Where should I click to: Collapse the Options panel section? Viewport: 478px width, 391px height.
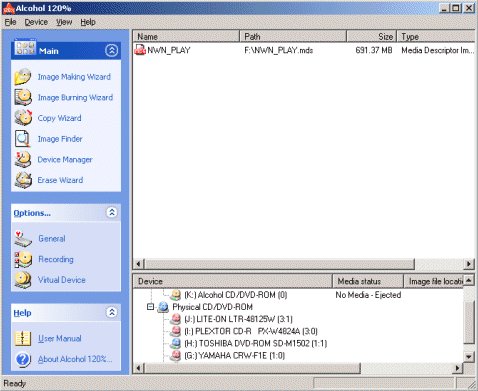[x=112, y=212]
